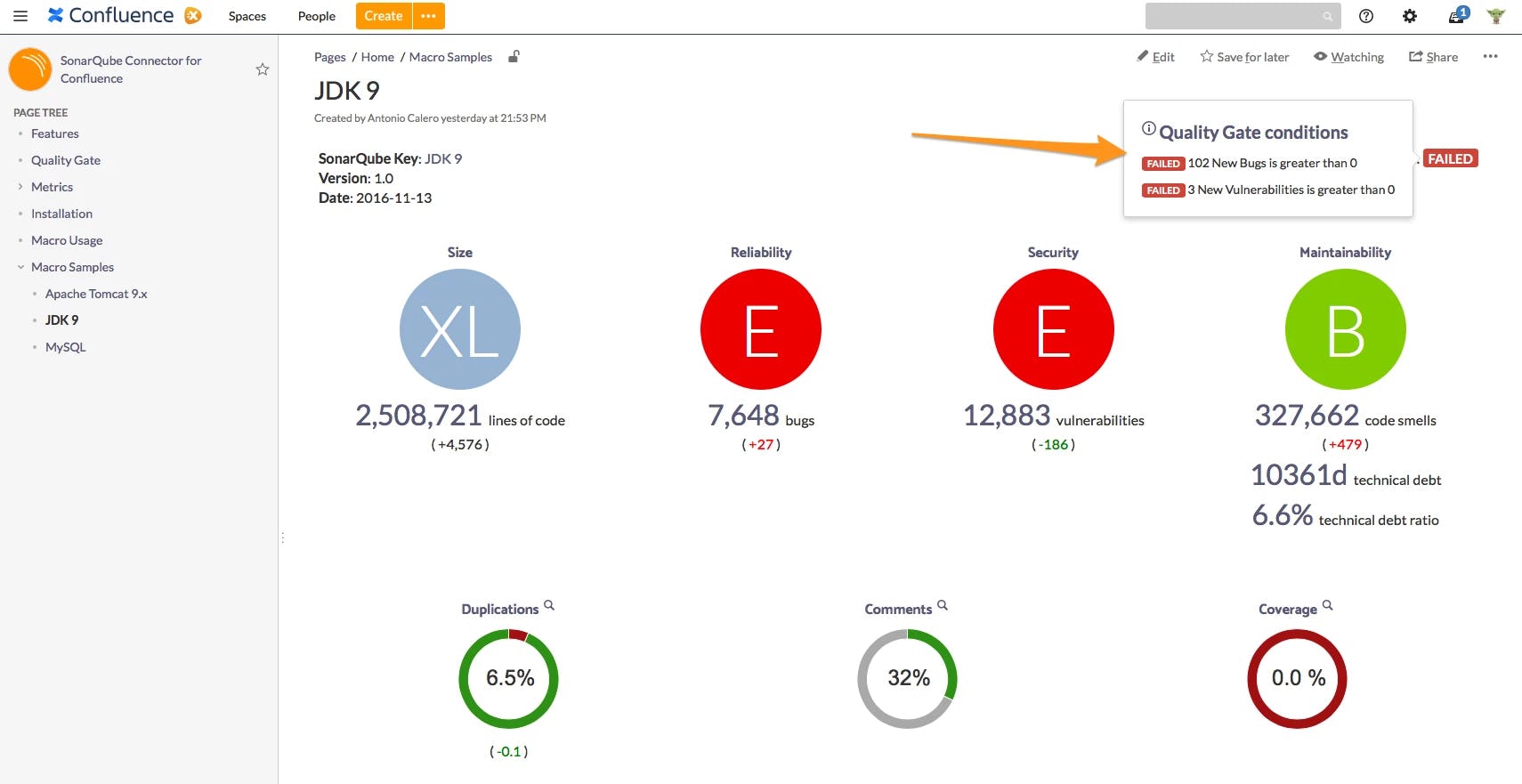The width and height of the screenshot is (1522, 784).
Task: Star the SonarQube Connector space
Action: pos(263,69)
